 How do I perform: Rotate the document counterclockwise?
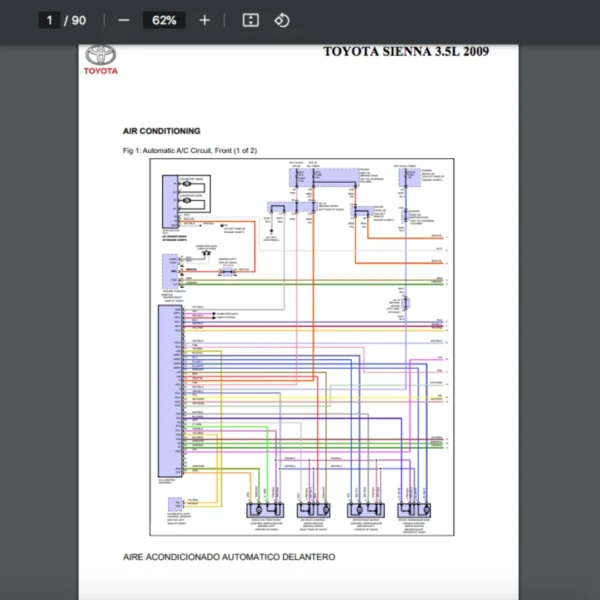[x=282, y=20]
